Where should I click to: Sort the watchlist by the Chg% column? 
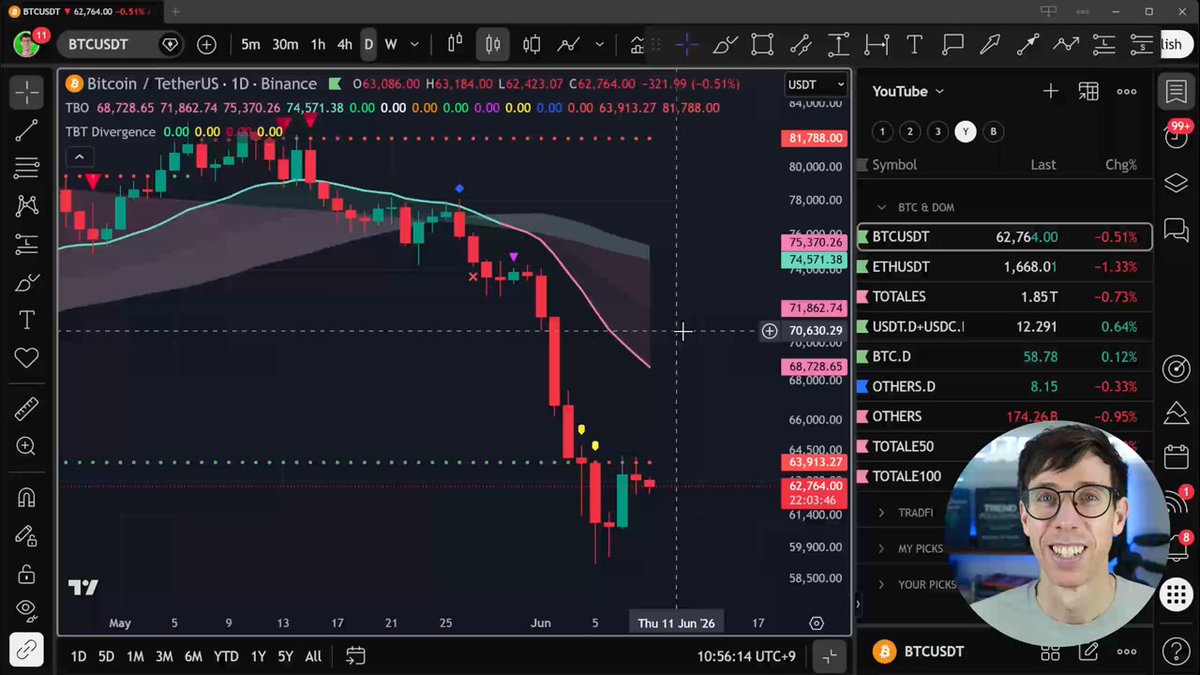(1121, 165)
